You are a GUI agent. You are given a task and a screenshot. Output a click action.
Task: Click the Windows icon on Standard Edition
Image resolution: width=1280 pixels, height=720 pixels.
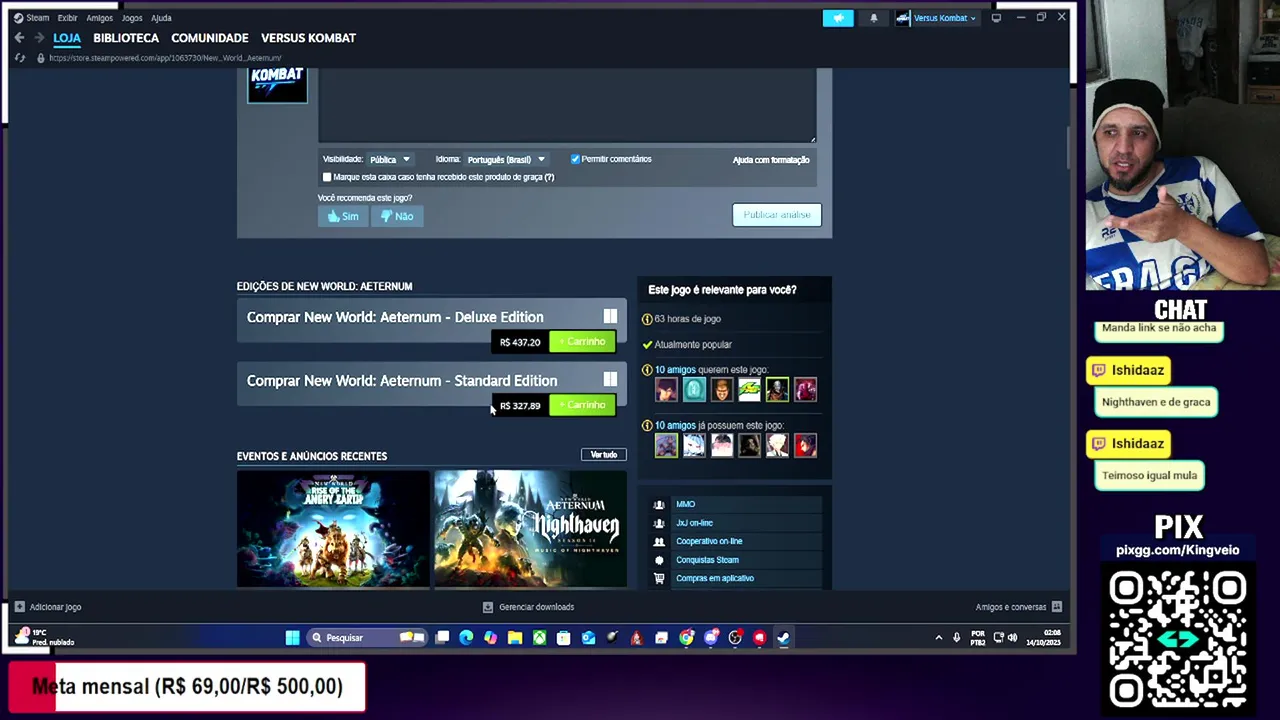(610, 380)
